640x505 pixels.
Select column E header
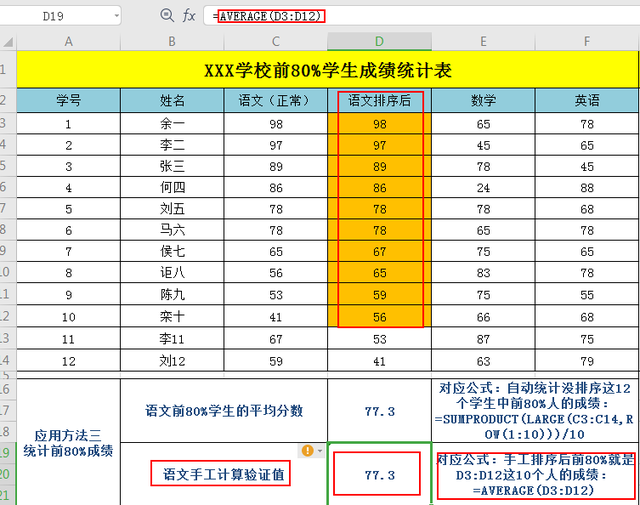tap(483, 42)
